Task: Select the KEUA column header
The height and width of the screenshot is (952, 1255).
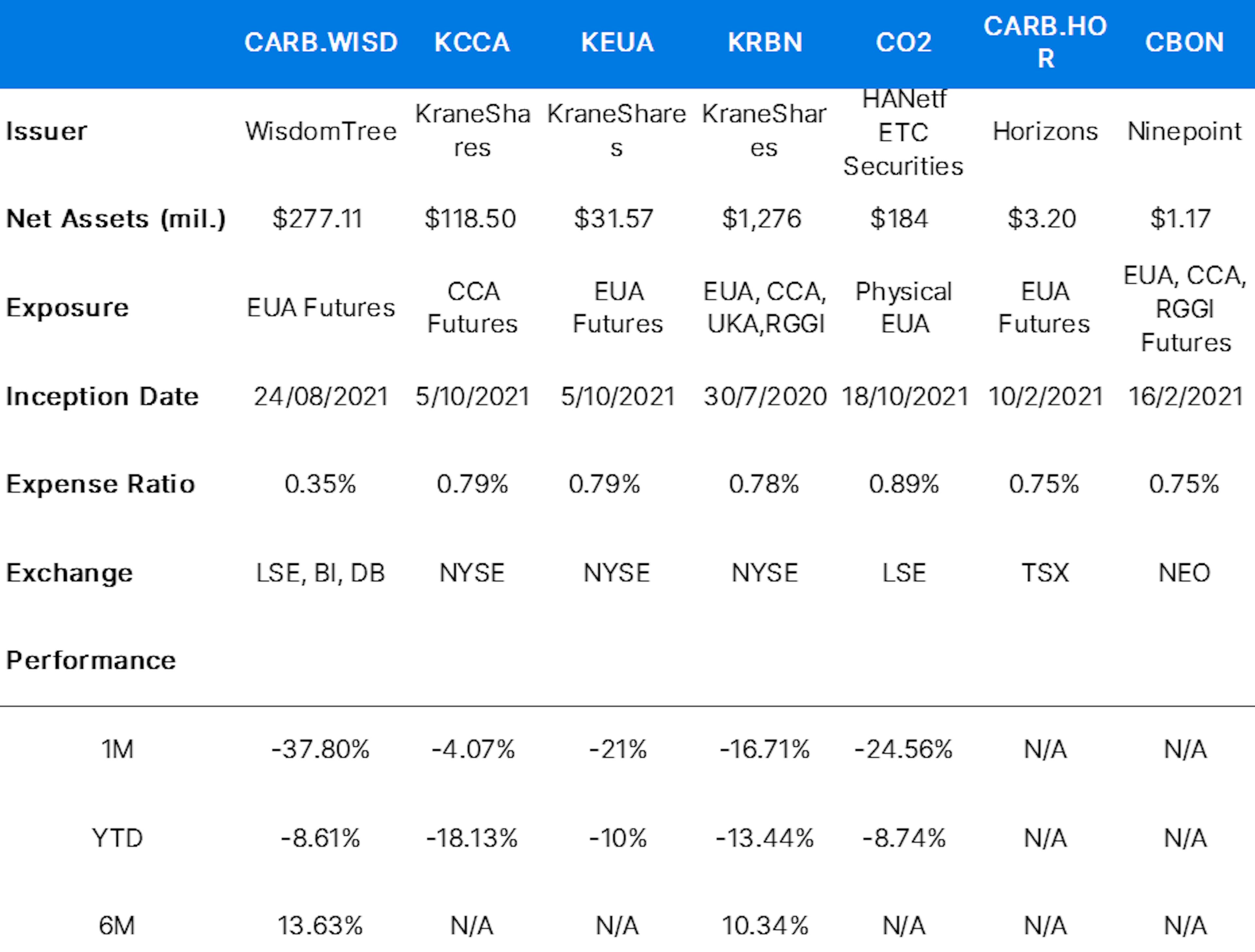Action: [x=617, y=42]
